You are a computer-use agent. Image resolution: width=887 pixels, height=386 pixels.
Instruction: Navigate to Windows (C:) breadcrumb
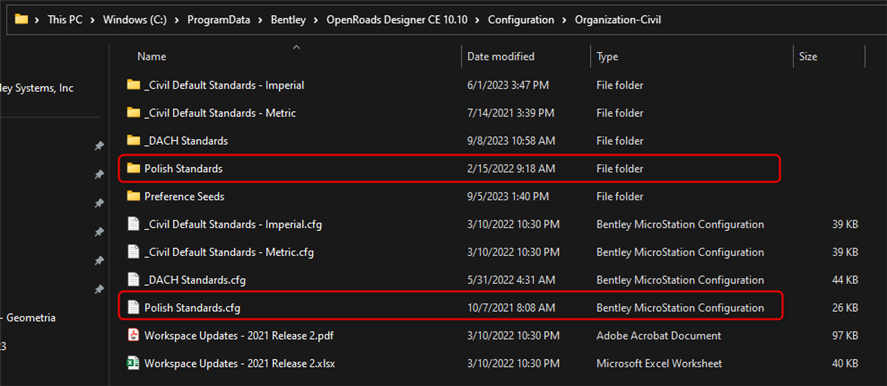[x=132, y=20]
